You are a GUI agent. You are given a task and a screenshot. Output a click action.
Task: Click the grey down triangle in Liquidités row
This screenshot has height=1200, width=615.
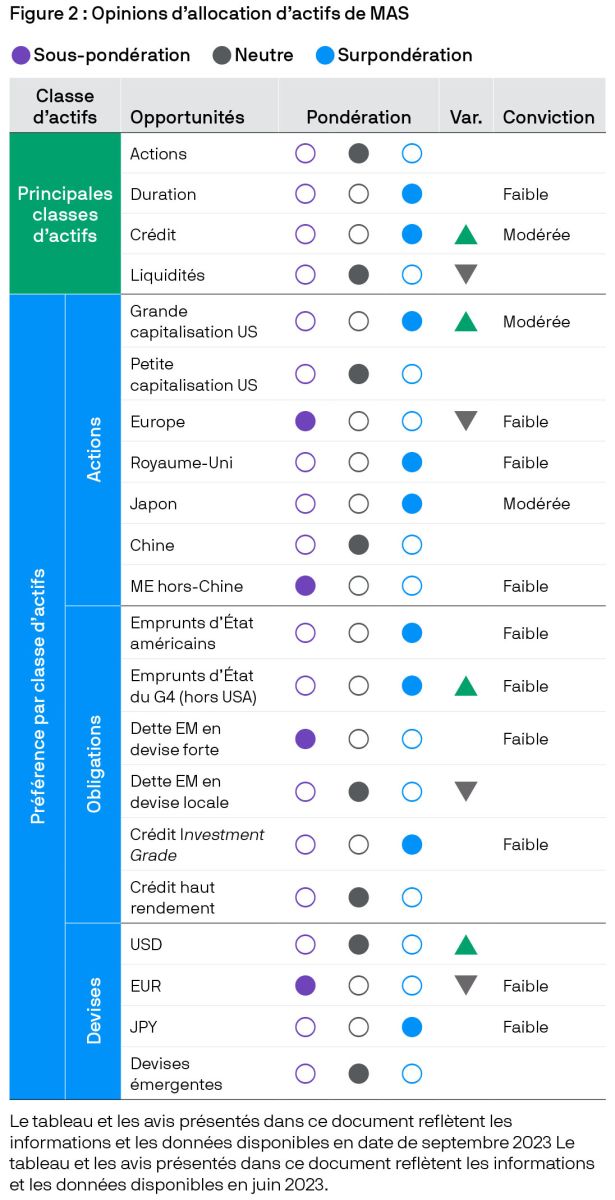(x=465, y=274)
